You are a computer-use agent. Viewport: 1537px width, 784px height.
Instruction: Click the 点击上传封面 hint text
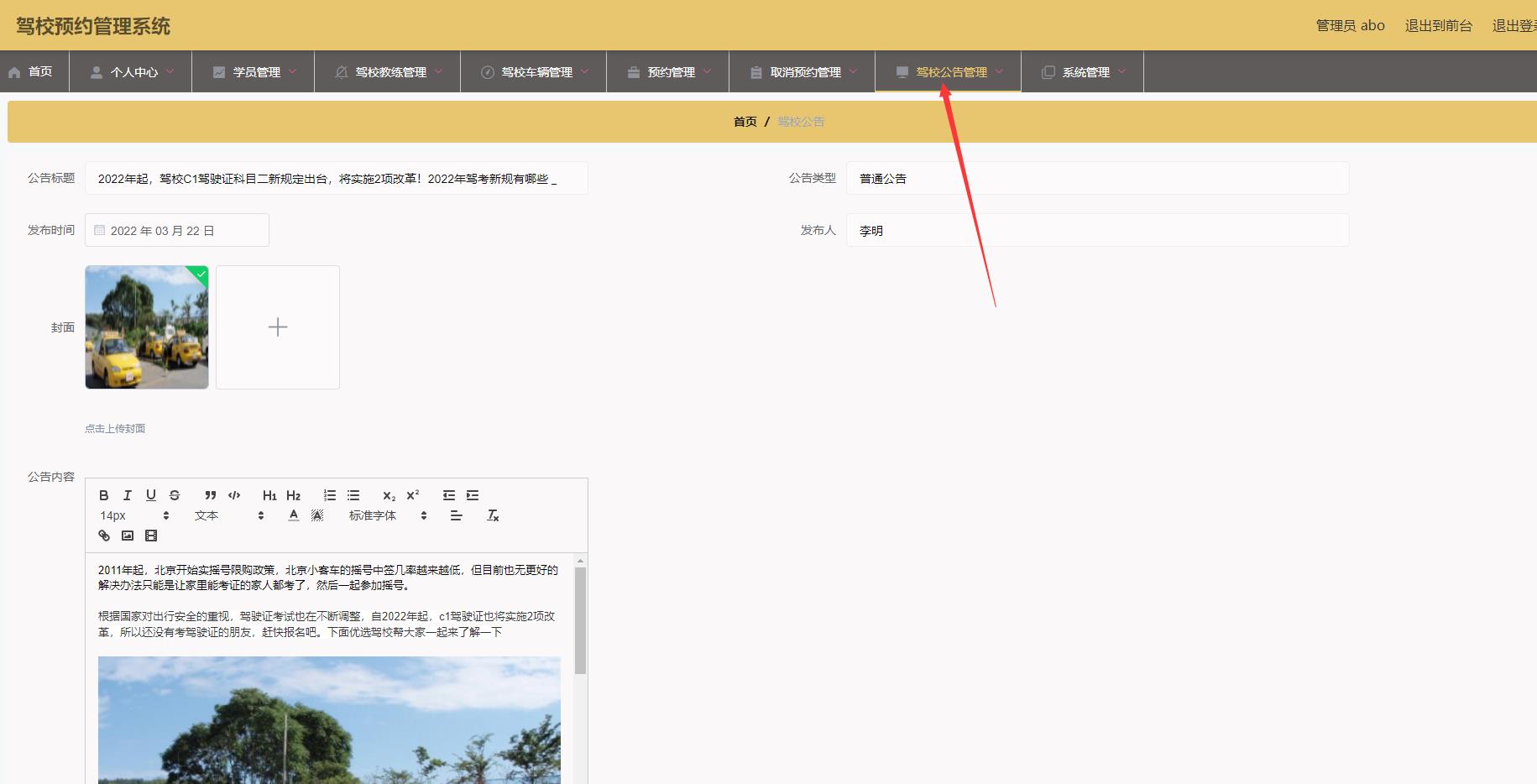[115, 428]
